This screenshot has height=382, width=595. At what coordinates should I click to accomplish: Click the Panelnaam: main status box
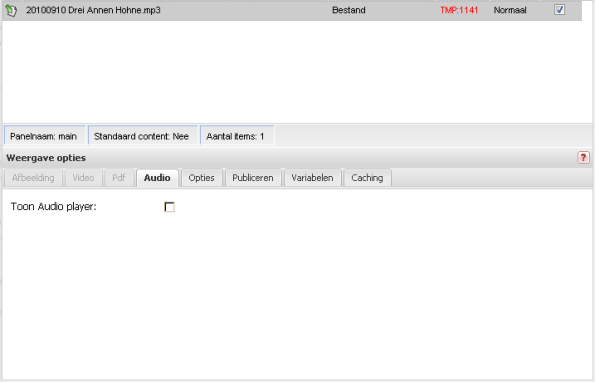[x=44, y=136]
